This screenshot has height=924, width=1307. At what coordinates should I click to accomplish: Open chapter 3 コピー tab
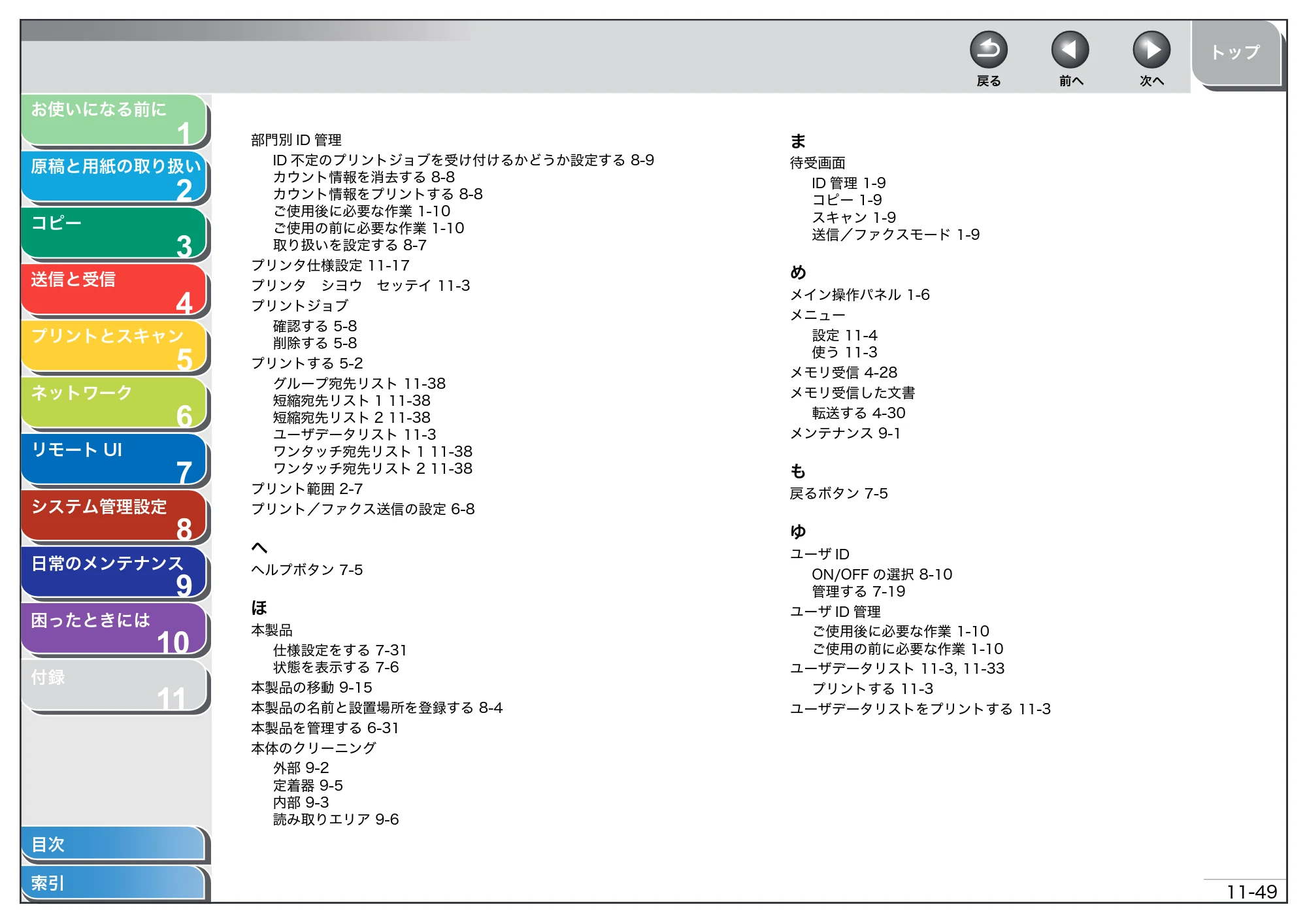(x=114, y=234)
